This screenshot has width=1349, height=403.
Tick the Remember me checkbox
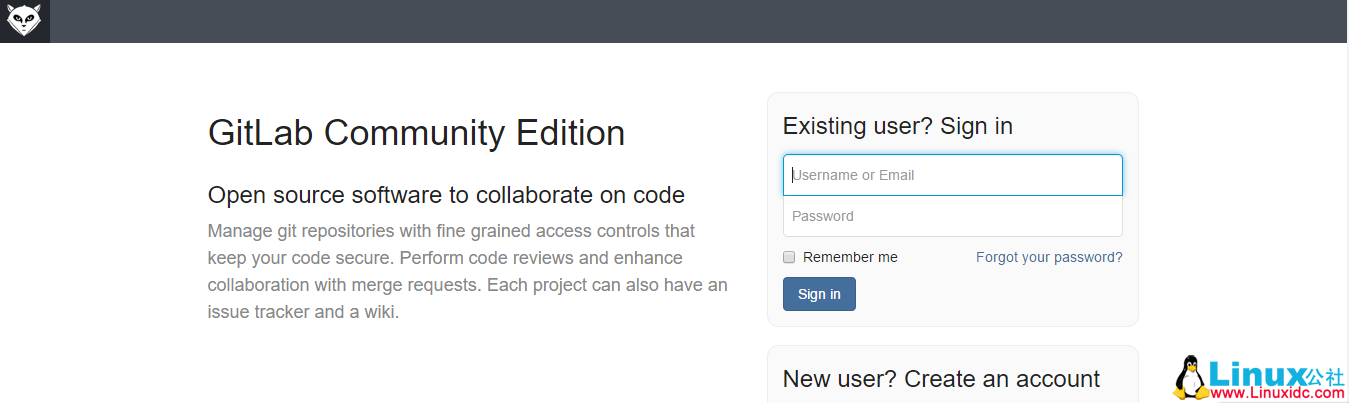tap(789, 257)
